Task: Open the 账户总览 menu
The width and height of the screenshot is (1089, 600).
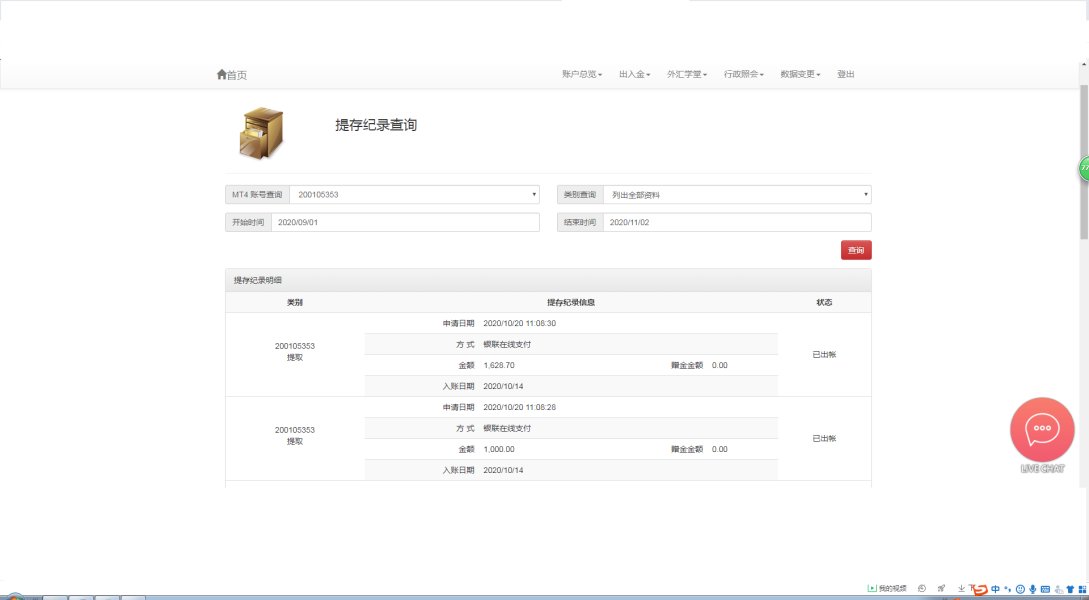Action: click(582, 75)
